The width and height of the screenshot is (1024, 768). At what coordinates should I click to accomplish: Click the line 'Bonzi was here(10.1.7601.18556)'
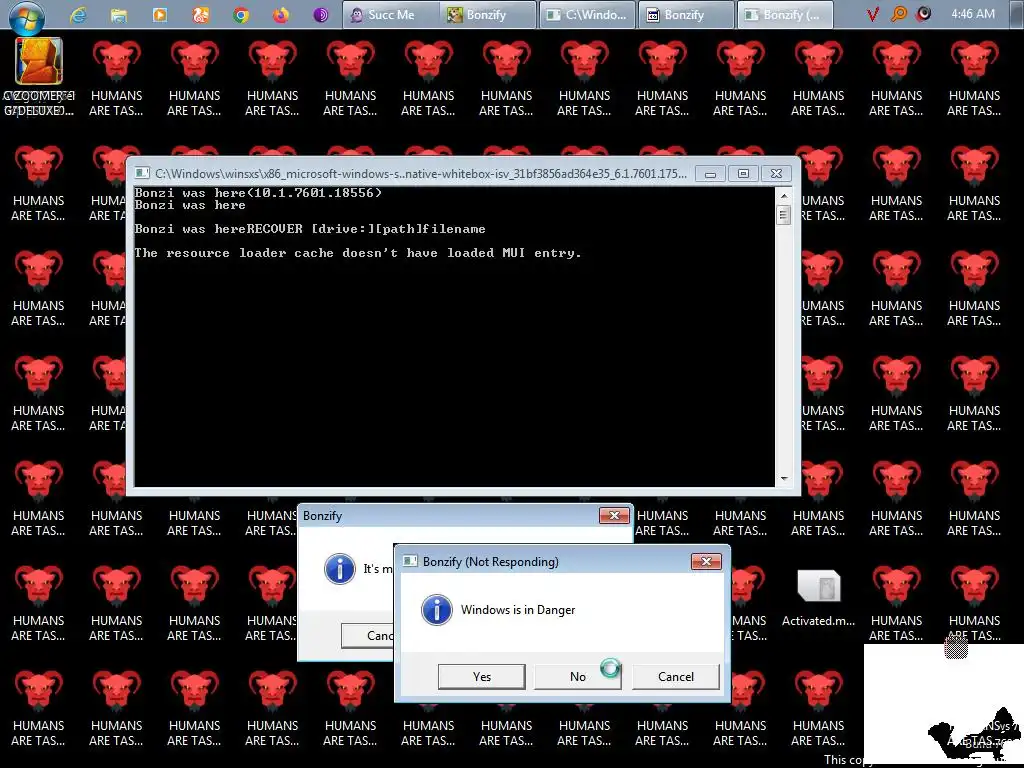[258, 193]
